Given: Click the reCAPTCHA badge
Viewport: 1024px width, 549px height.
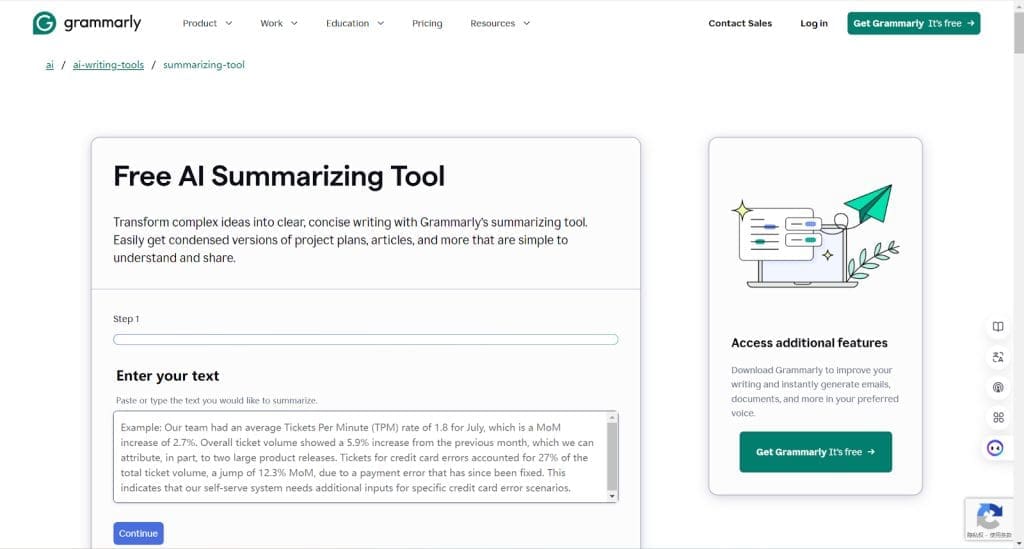Looking at the screenshot, I should click(x=990, y=520).
